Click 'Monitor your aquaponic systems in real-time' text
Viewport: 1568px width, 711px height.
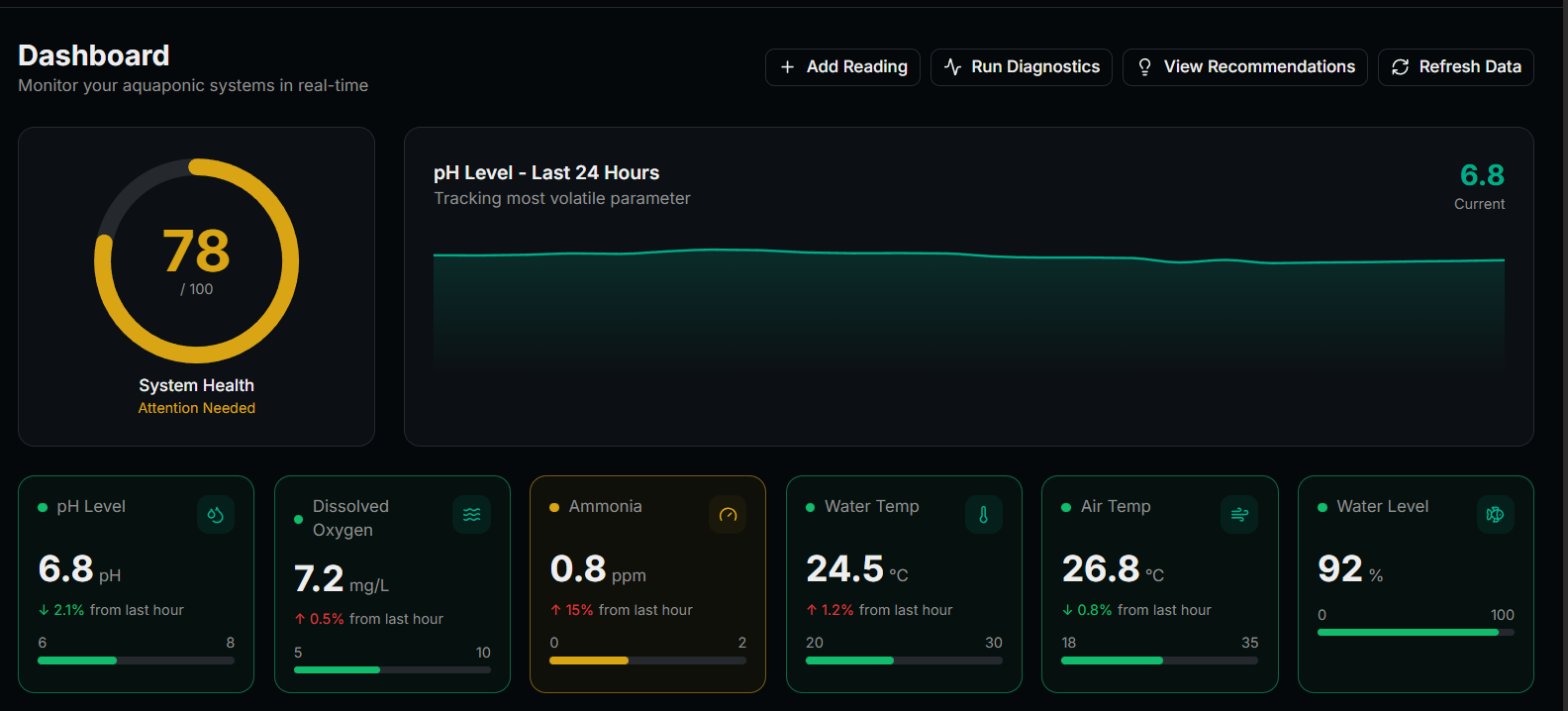click(193, 85)
